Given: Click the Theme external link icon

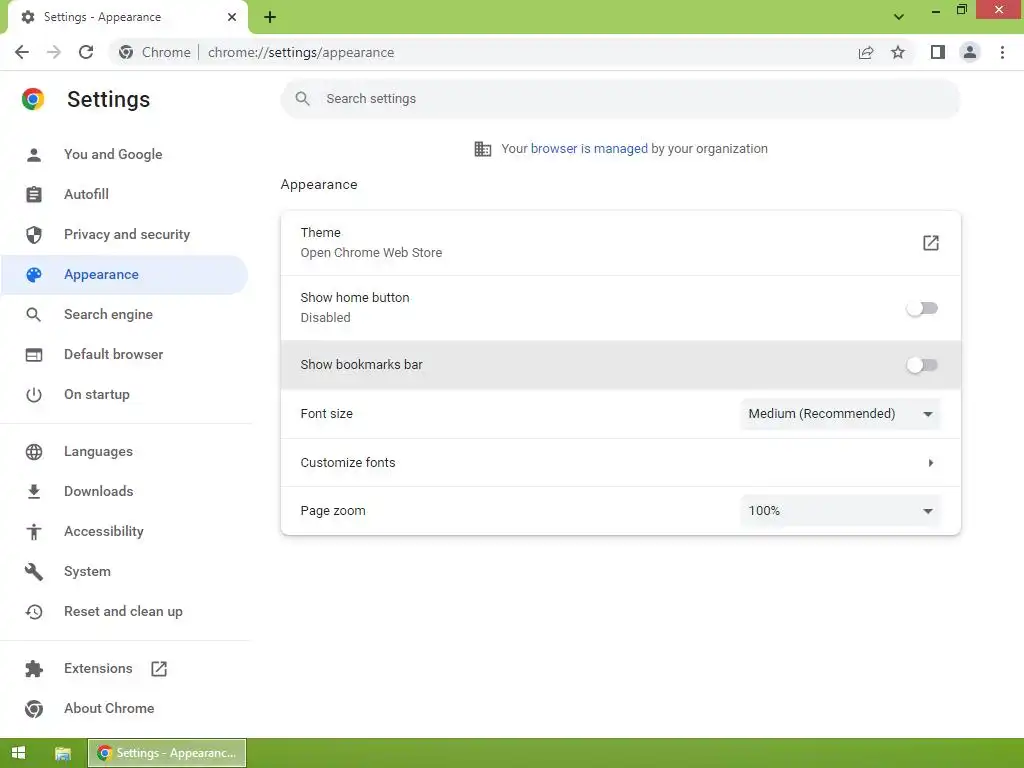Looking at the screenshot, I should tap(931, 243).
